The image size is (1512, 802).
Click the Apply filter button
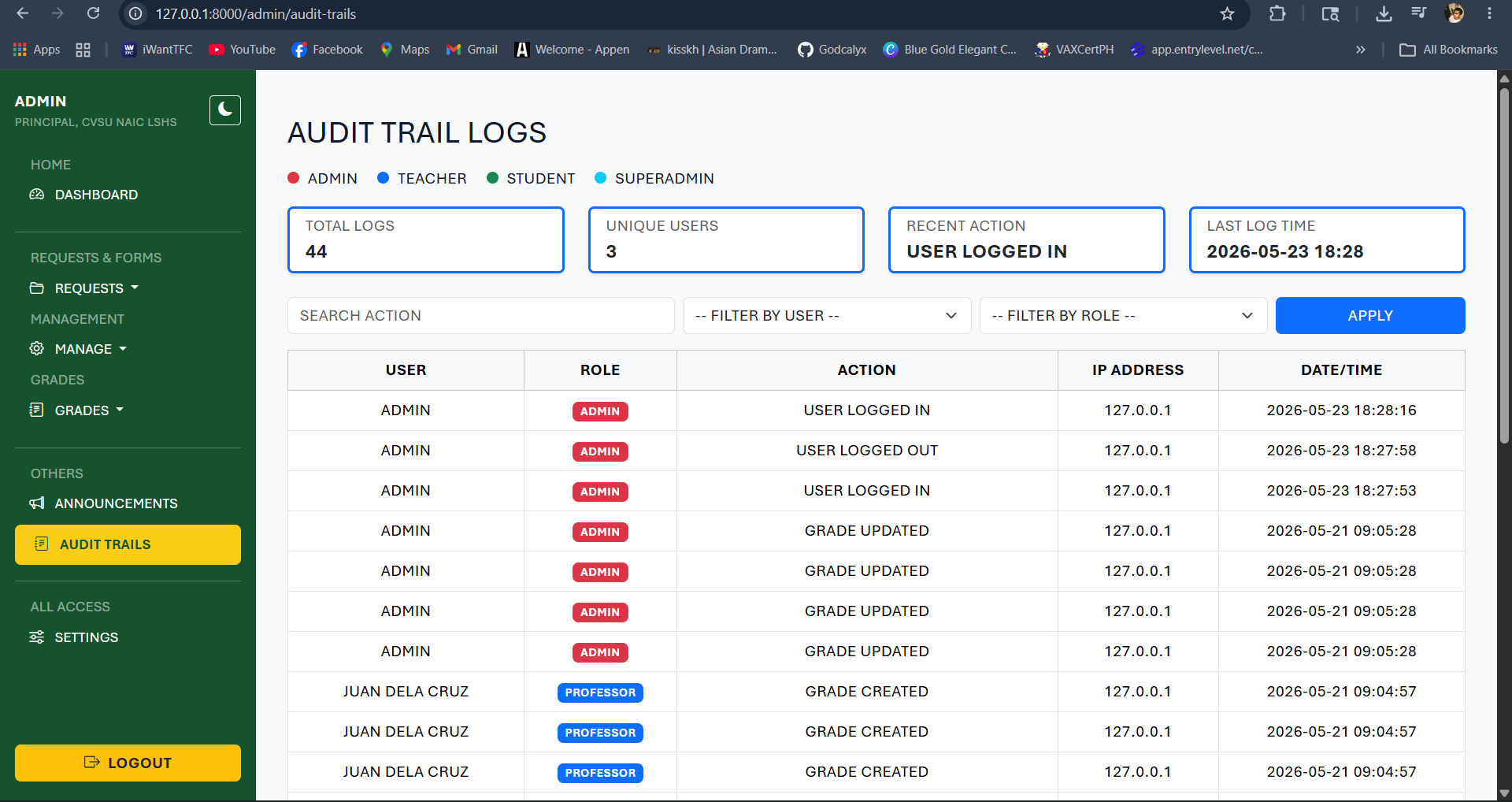click(1370, 316)
